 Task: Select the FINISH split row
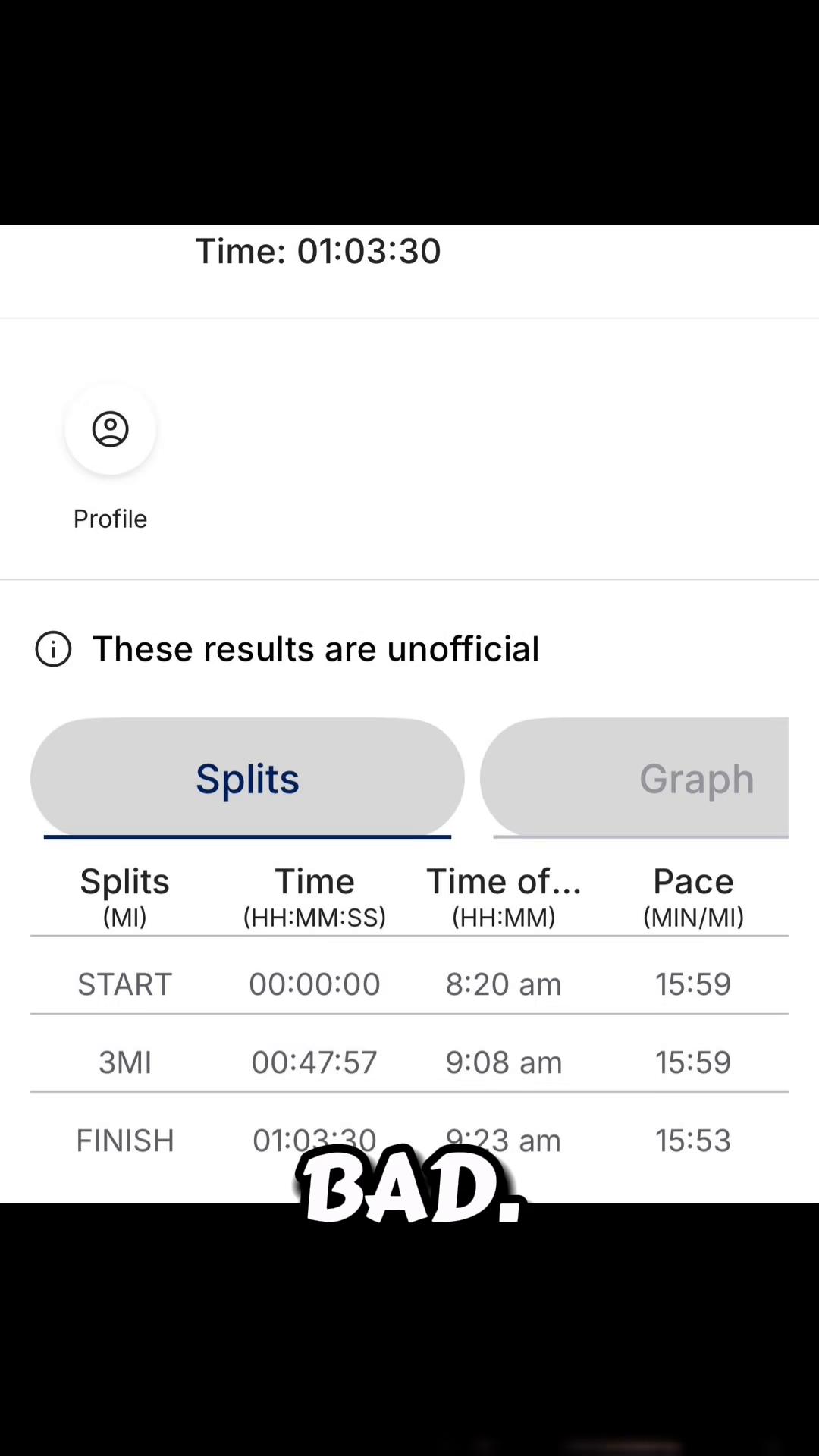tap(409, 1140)
